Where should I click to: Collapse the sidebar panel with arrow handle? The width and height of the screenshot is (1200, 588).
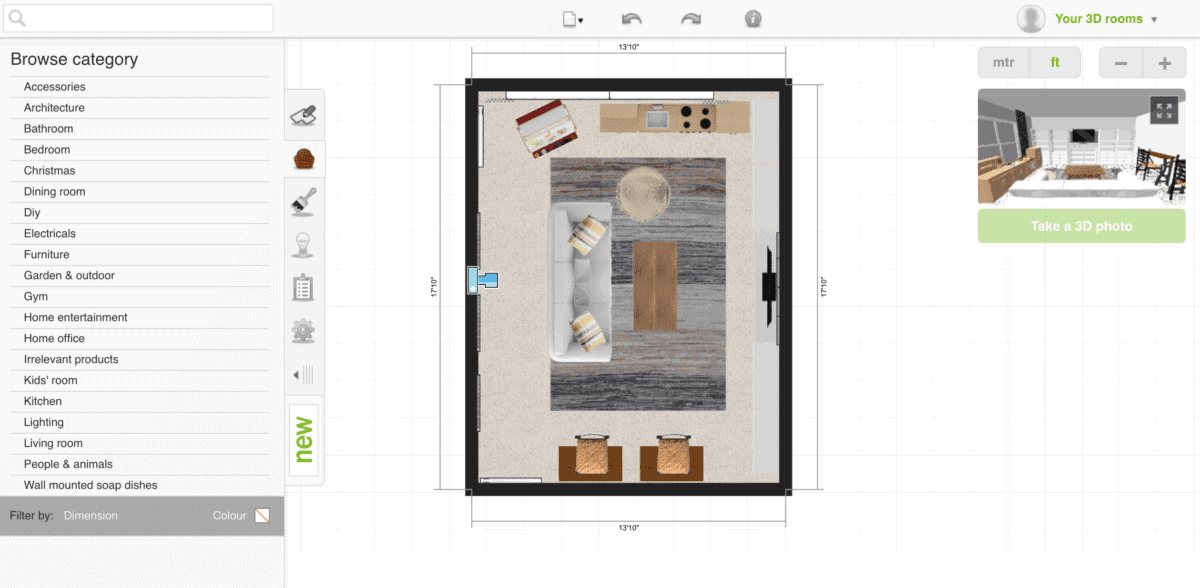(303, 375)
